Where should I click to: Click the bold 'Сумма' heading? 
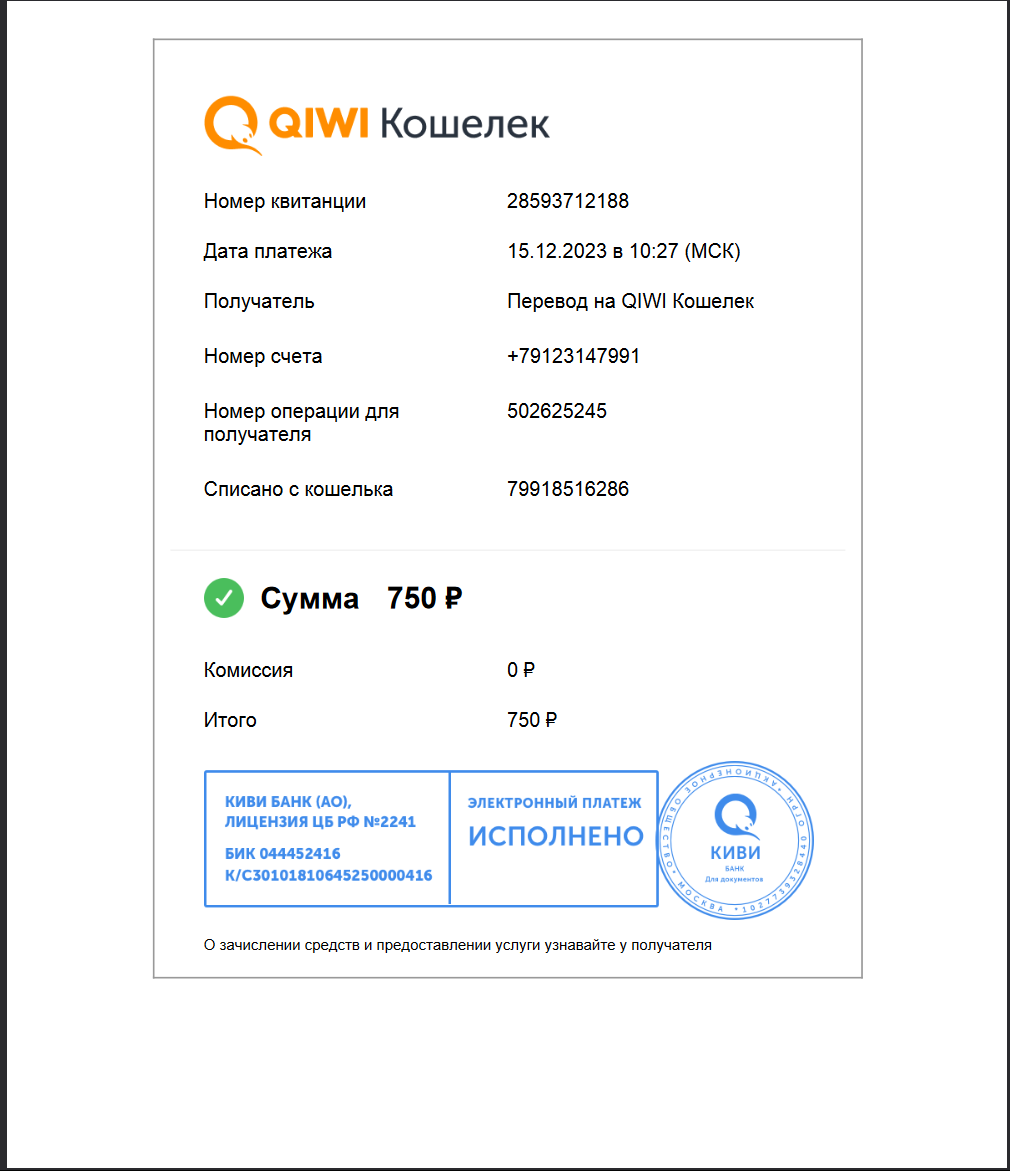tap(309, 599)
